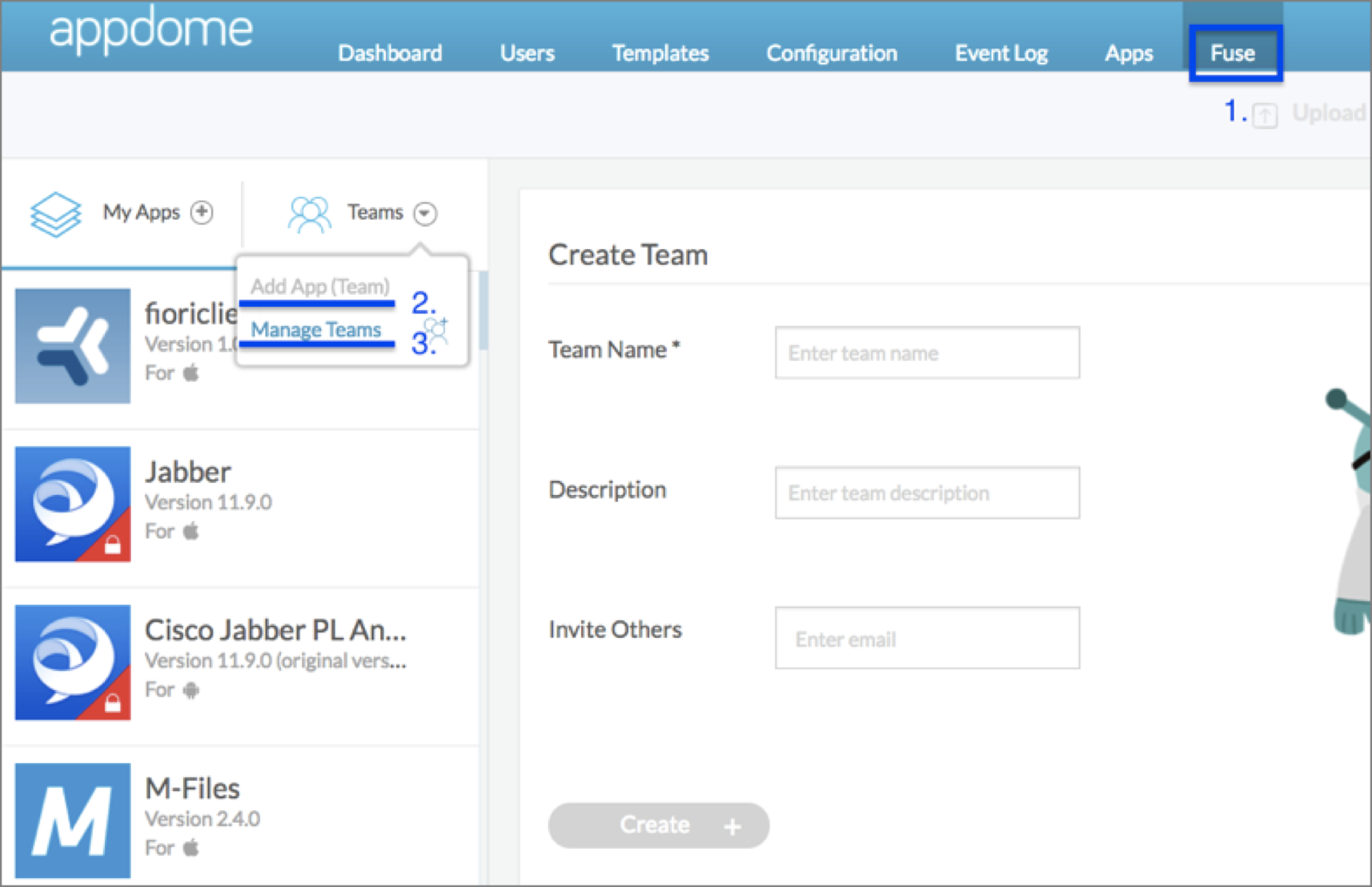
Task: Click the lock badge on Jabber icon
Action: [113, 544]
